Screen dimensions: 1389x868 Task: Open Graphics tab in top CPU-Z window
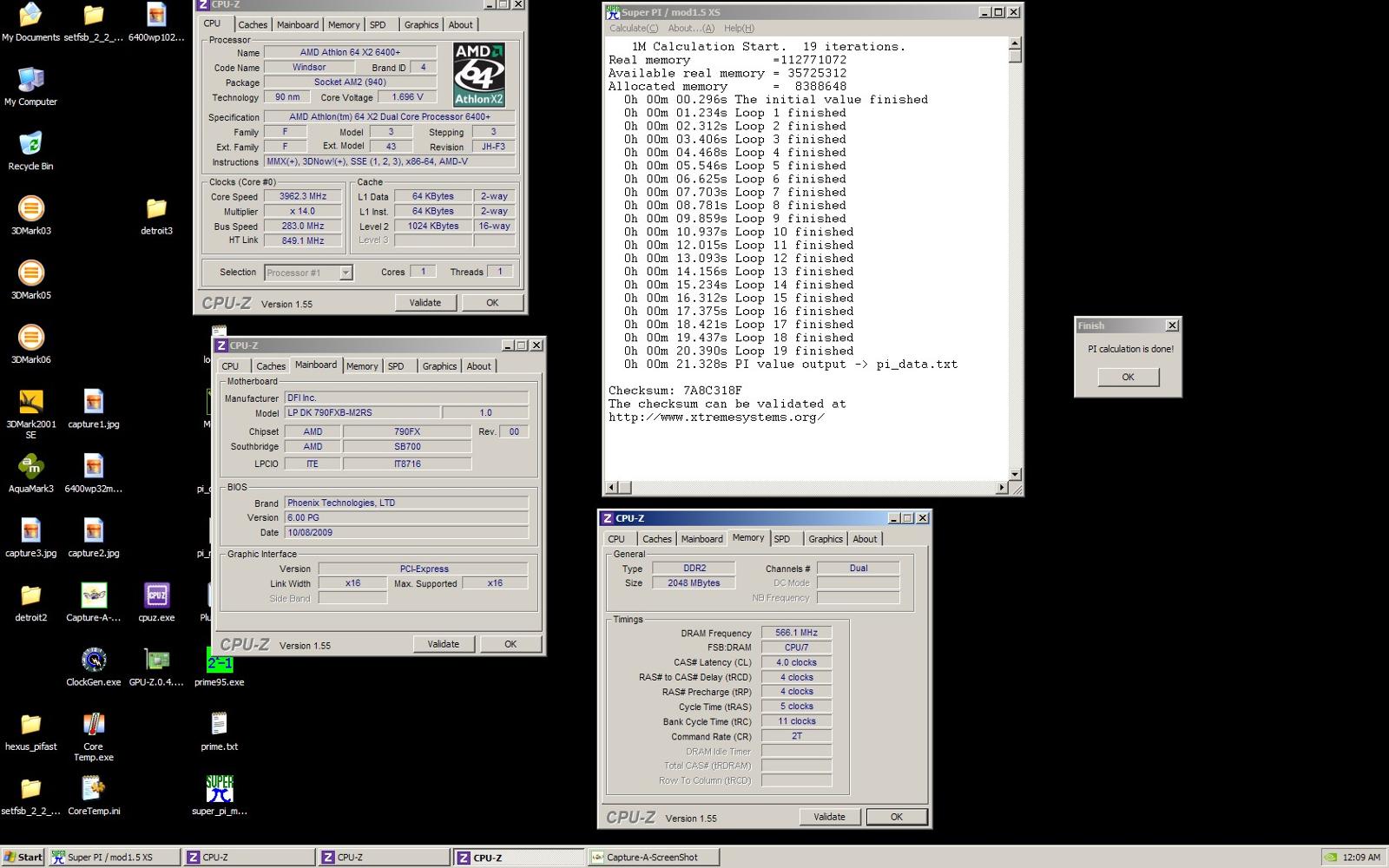[421, 24]
